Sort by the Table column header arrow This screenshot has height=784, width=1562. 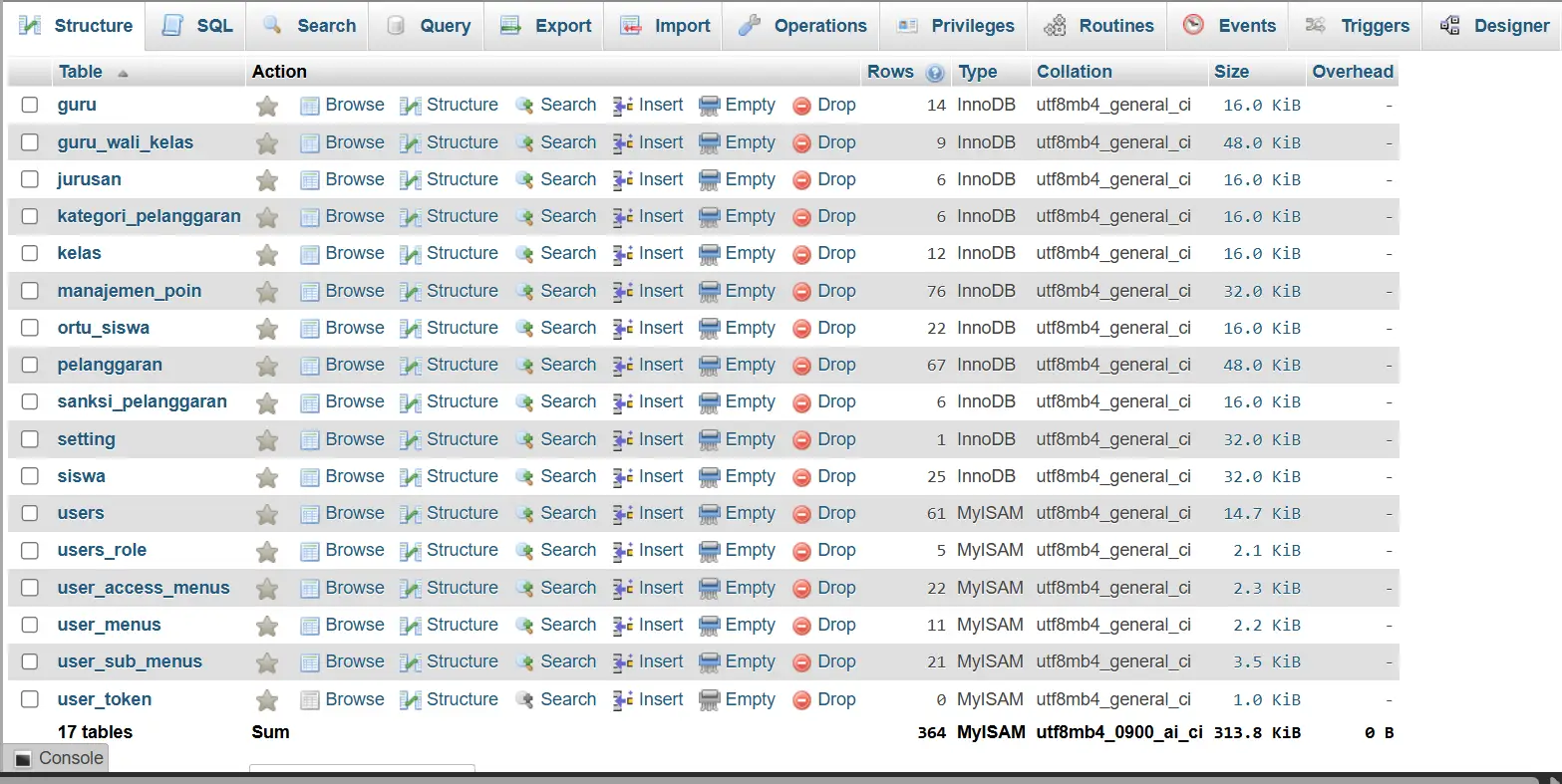(123, 73)
